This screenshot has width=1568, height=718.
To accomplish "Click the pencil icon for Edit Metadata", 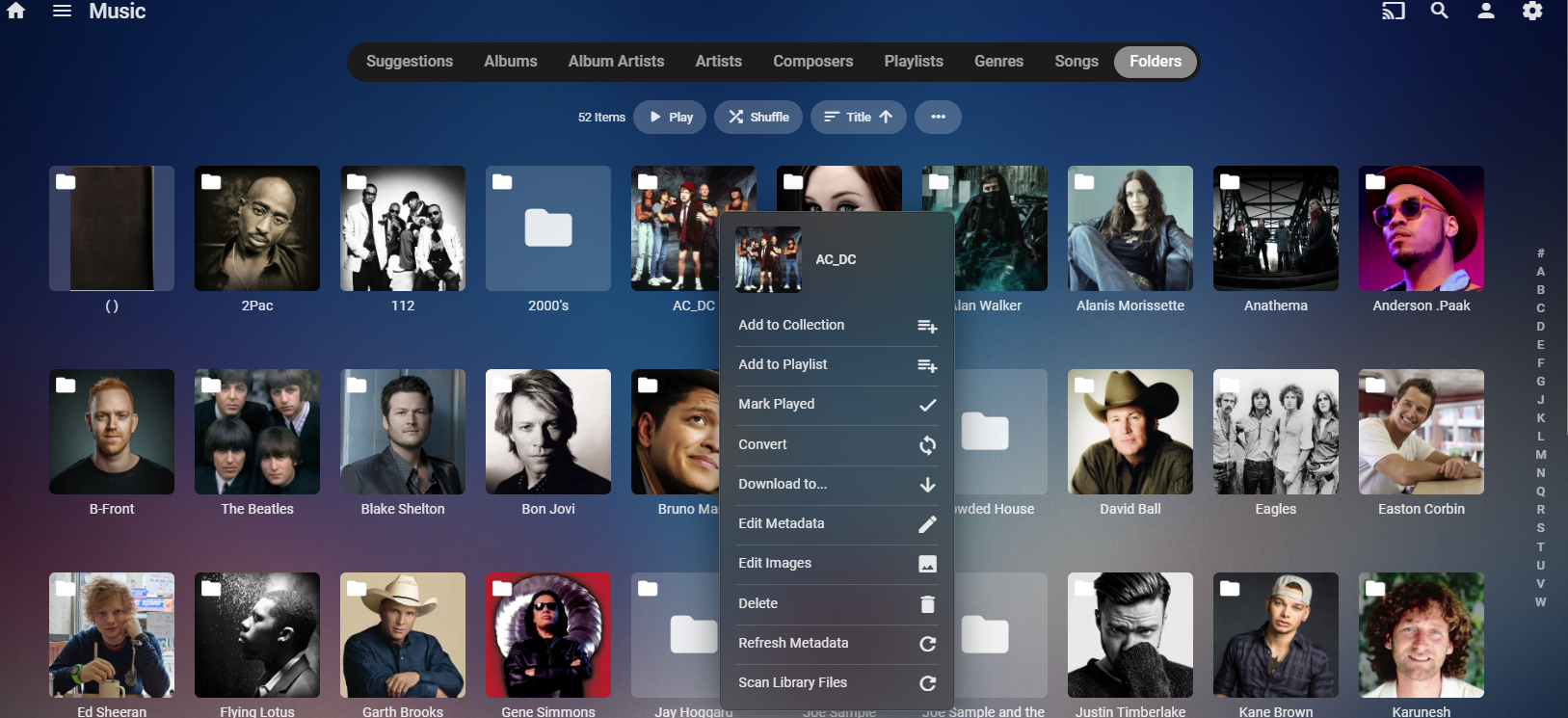I will click(x=927, y=524).
